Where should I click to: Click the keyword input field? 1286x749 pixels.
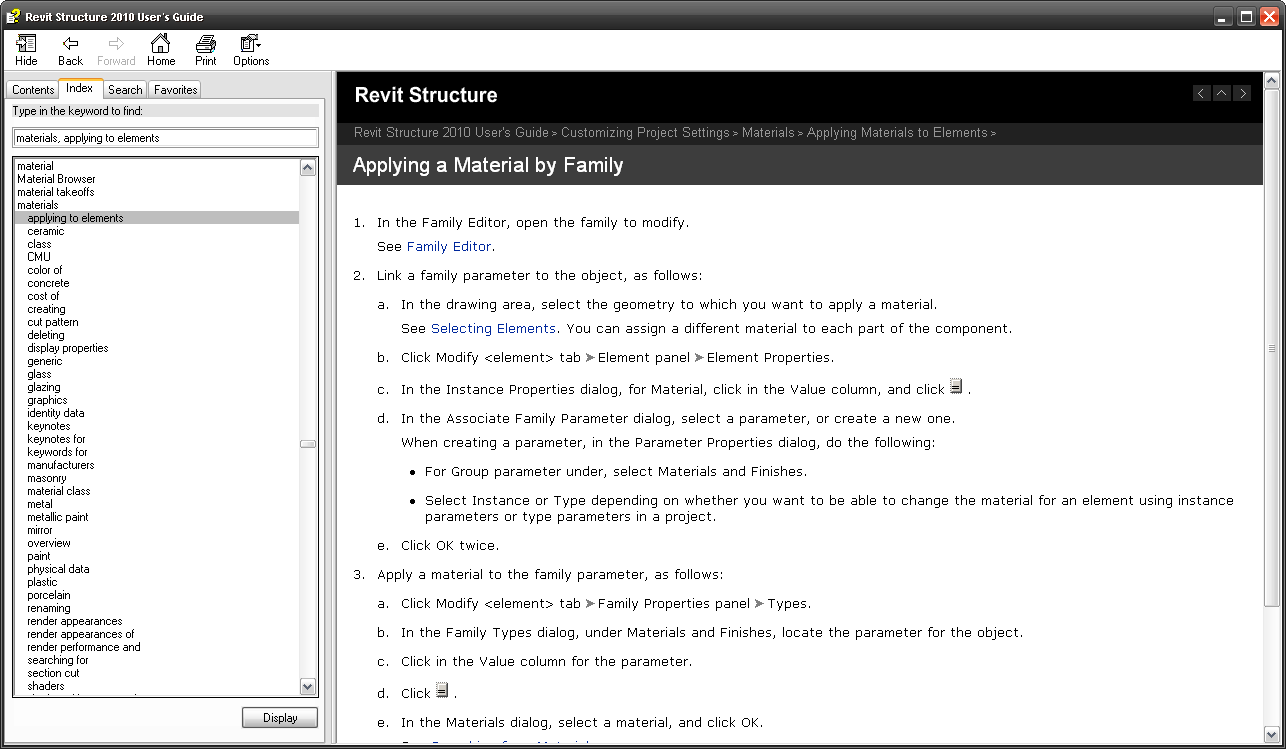point(165,138)
